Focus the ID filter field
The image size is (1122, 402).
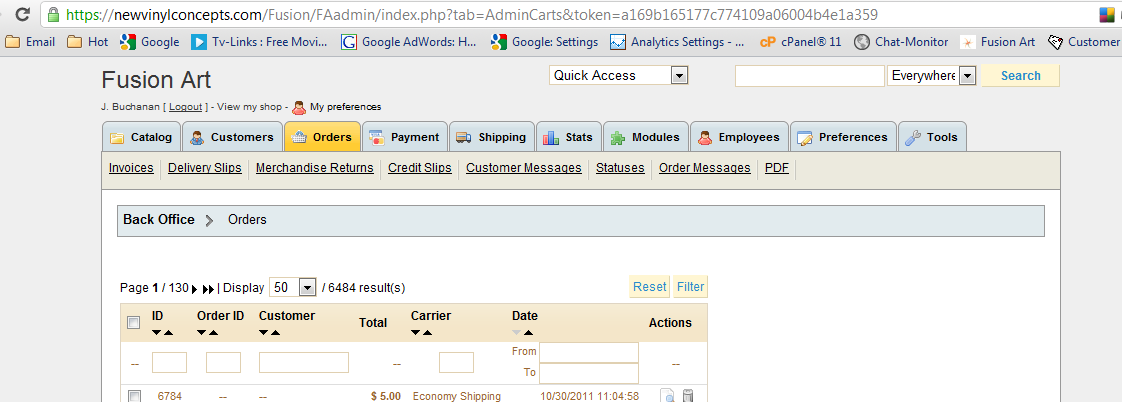click(x=170, y=362)
